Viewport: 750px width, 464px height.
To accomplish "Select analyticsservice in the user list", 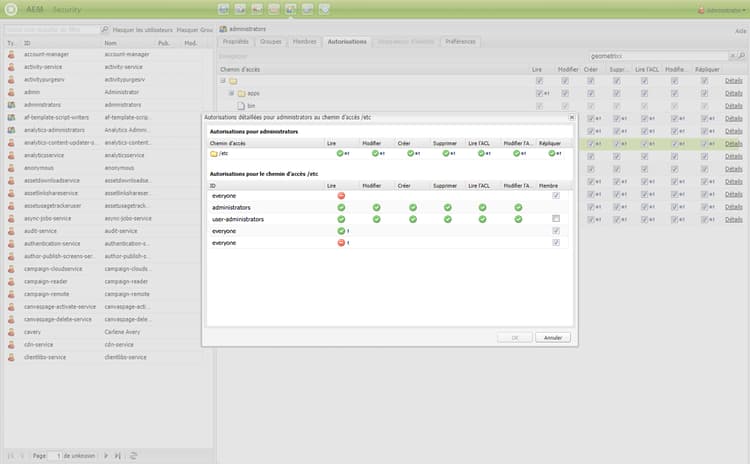I will (44, 155).
